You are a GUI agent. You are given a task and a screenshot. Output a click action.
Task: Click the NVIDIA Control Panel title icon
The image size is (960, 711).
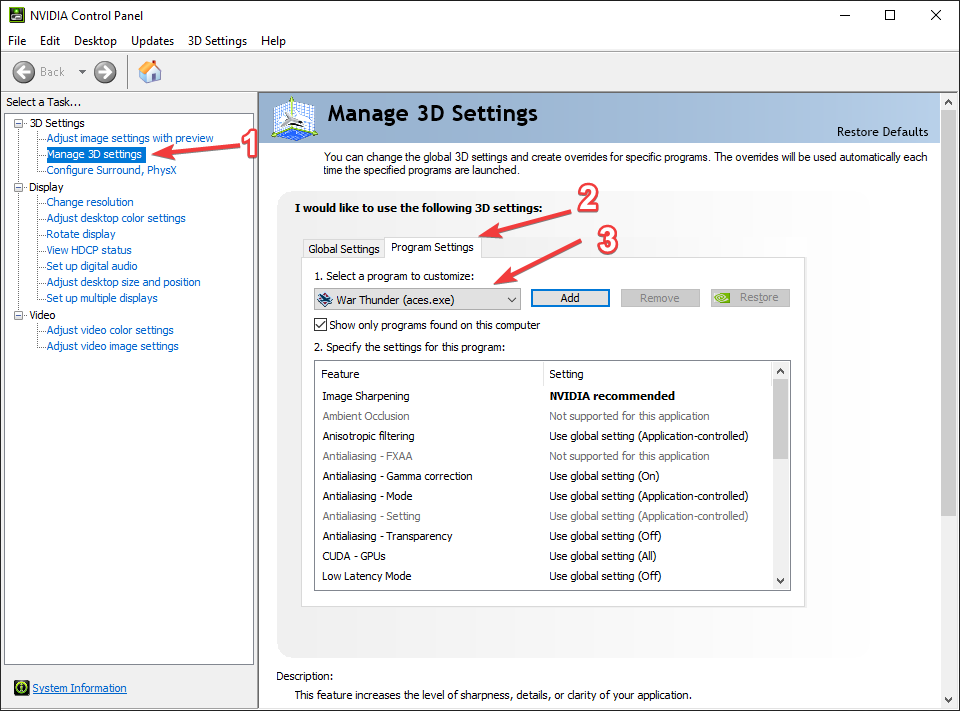(17, 15)
